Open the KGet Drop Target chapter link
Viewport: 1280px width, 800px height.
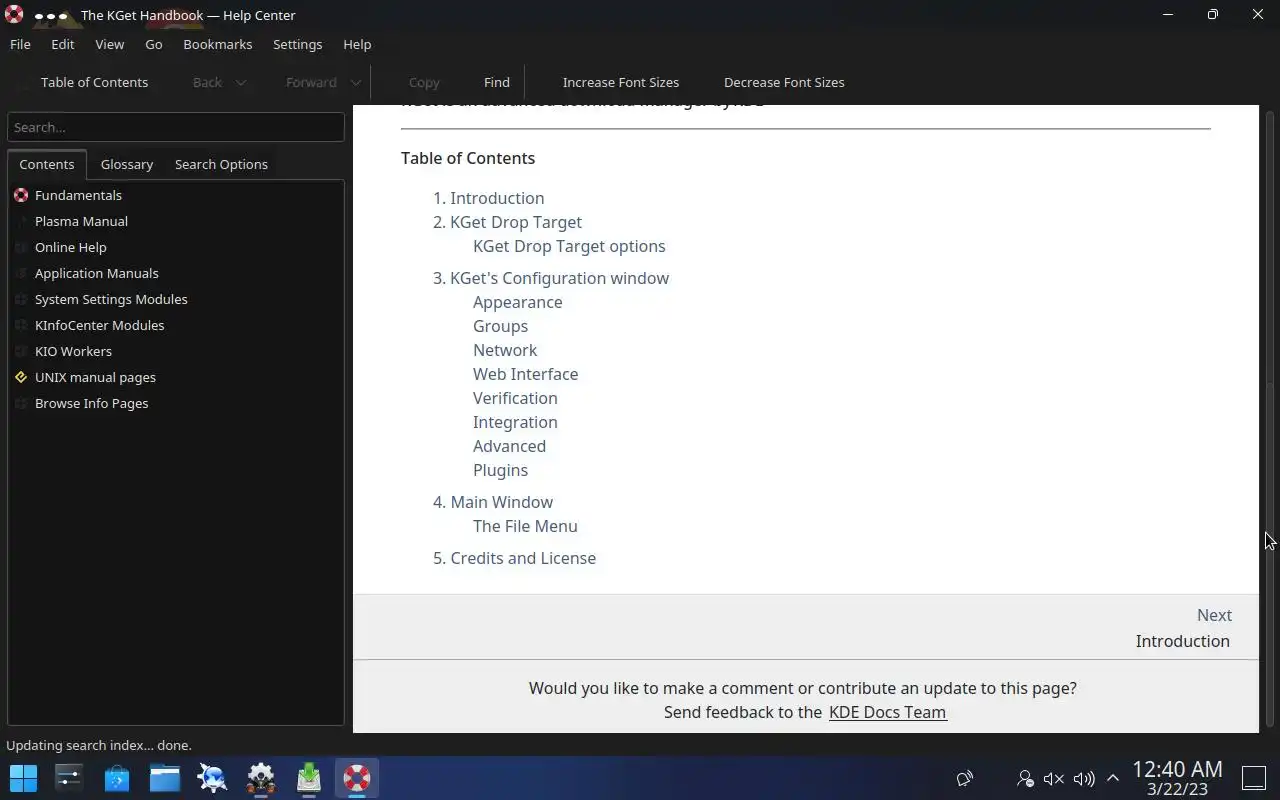(516, 222)
